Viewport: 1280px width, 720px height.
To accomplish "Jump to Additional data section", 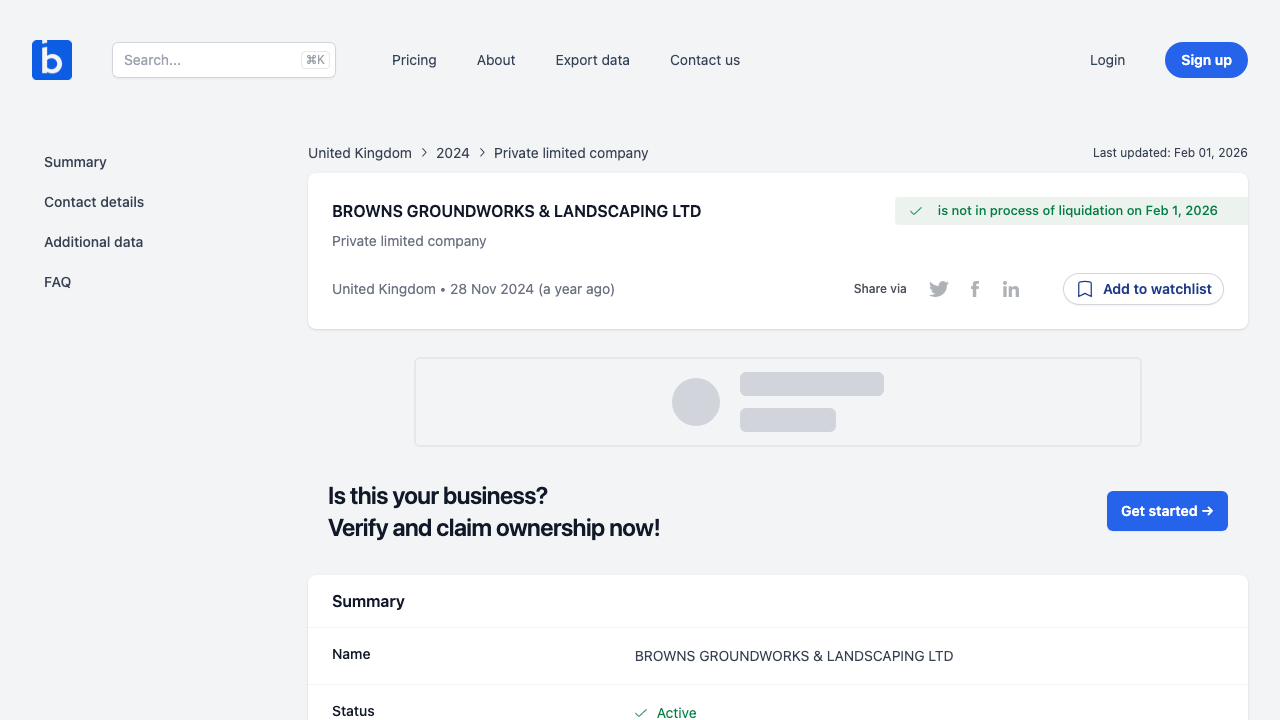I will (x=93, y=242).
